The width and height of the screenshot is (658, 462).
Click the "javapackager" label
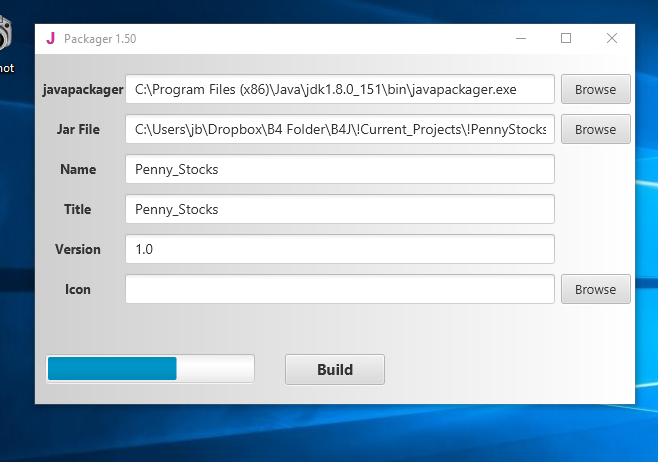pyautogui.click(x=83, y=89)
